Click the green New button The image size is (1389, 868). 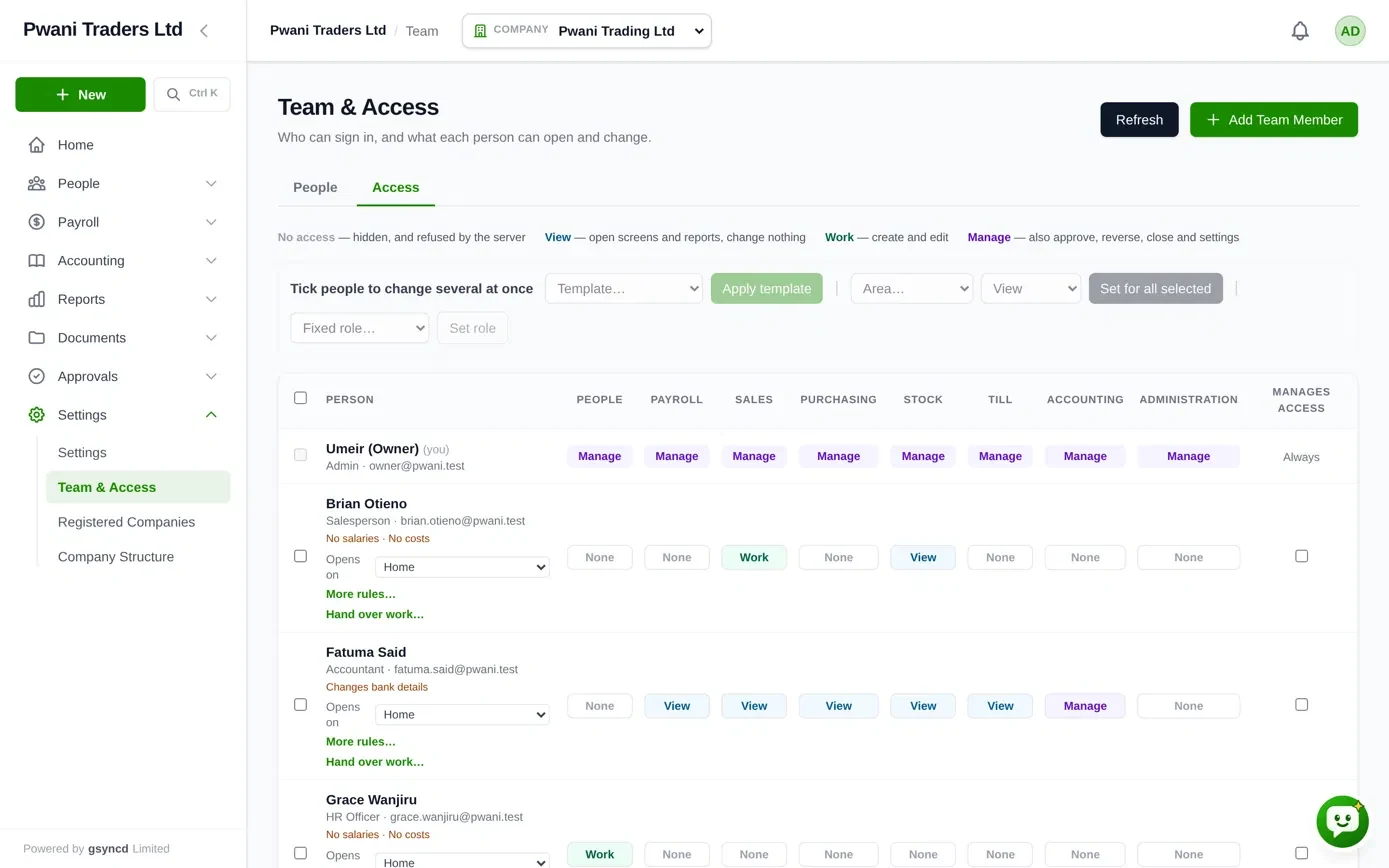[x=80, y=94]
